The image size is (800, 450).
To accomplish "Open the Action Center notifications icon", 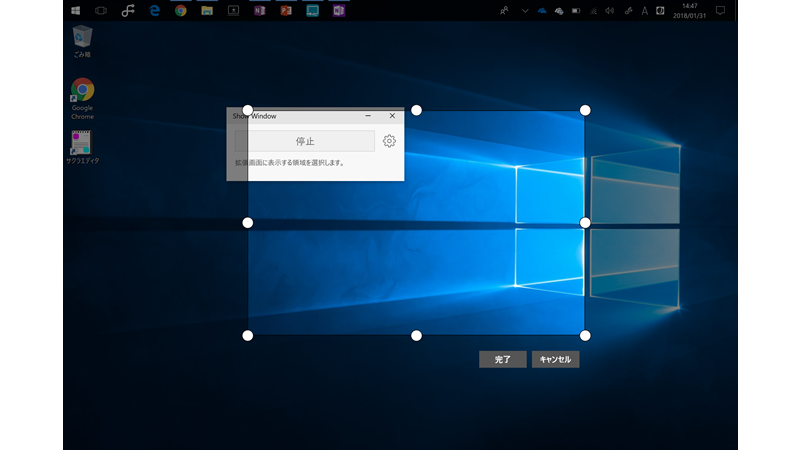I will click(720, 11).
